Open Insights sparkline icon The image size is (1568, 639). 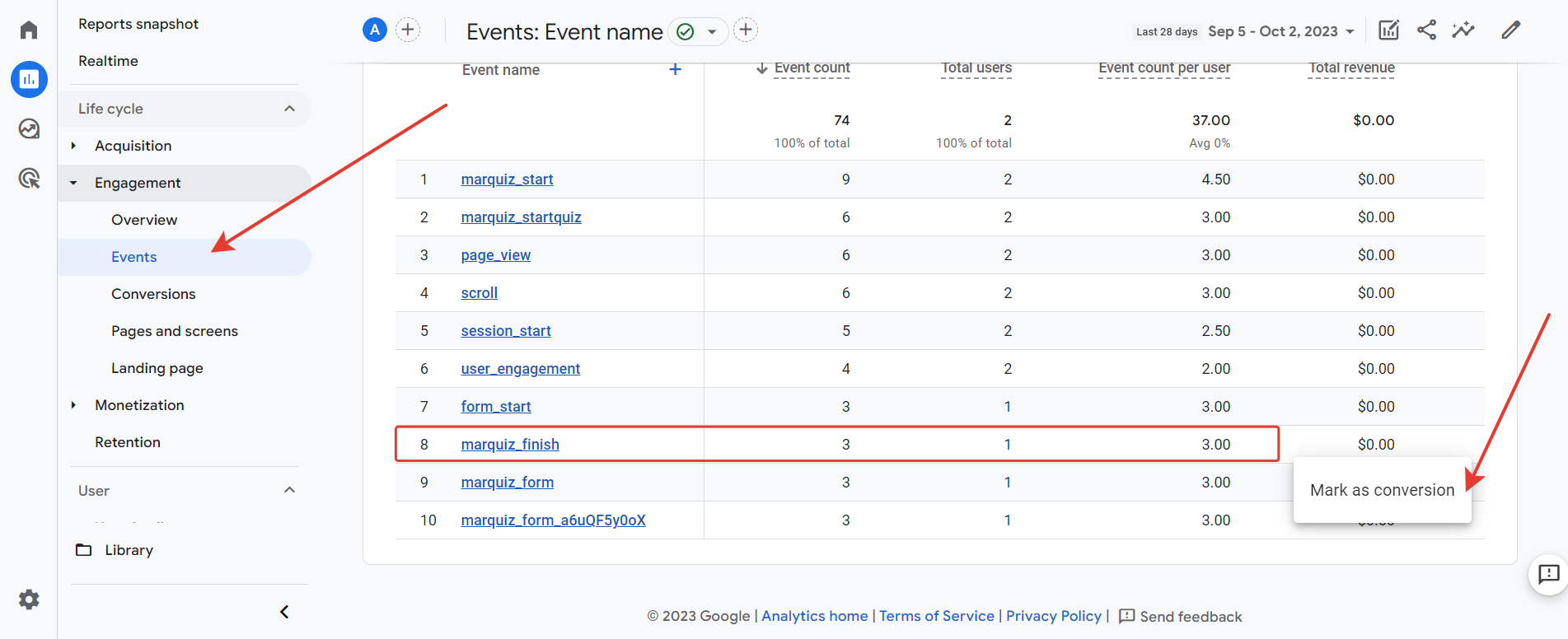click(x=1463, y=30)
